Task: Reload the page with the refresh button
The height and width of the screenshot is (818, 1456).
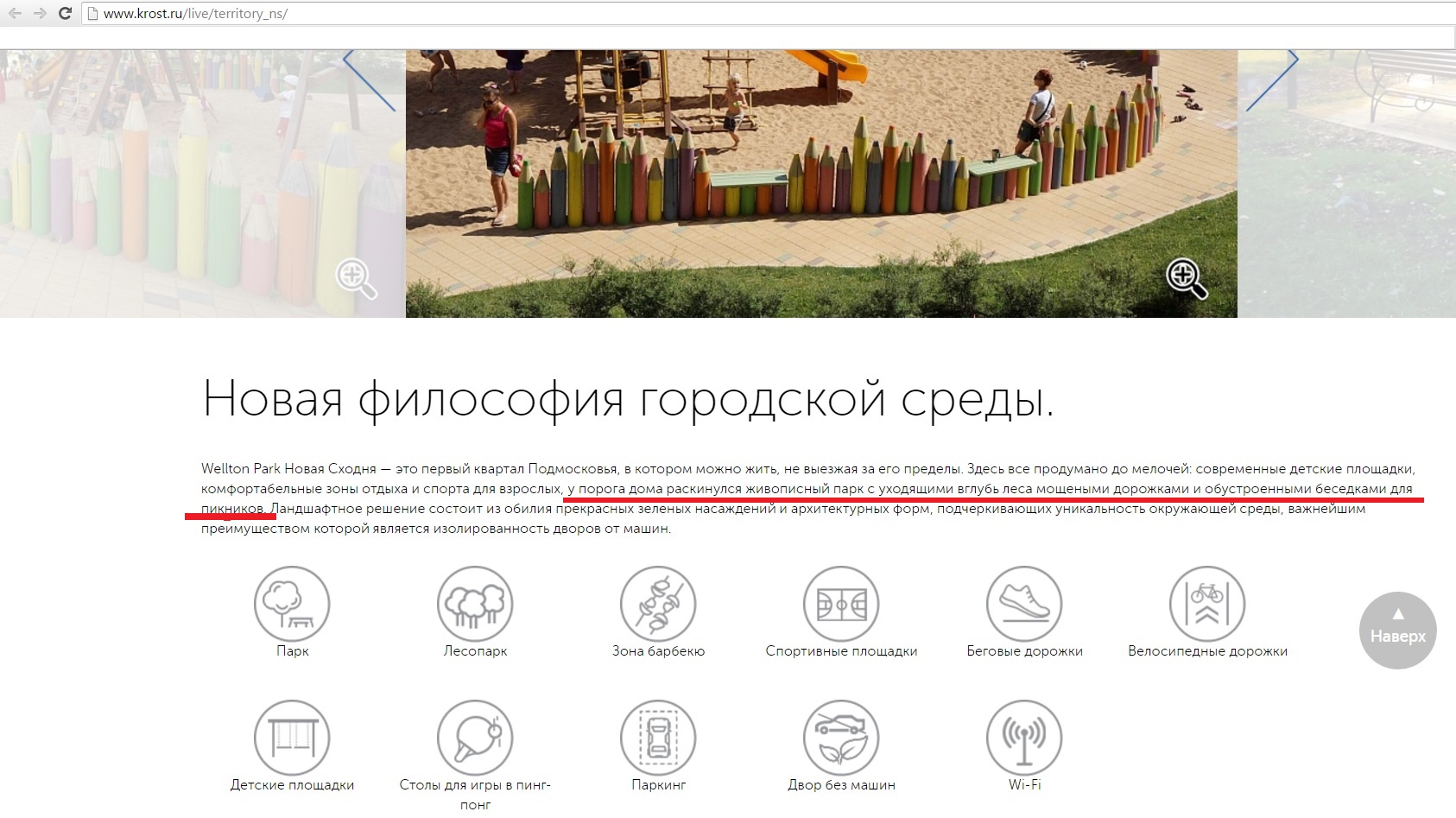Action: pos(65,13)
